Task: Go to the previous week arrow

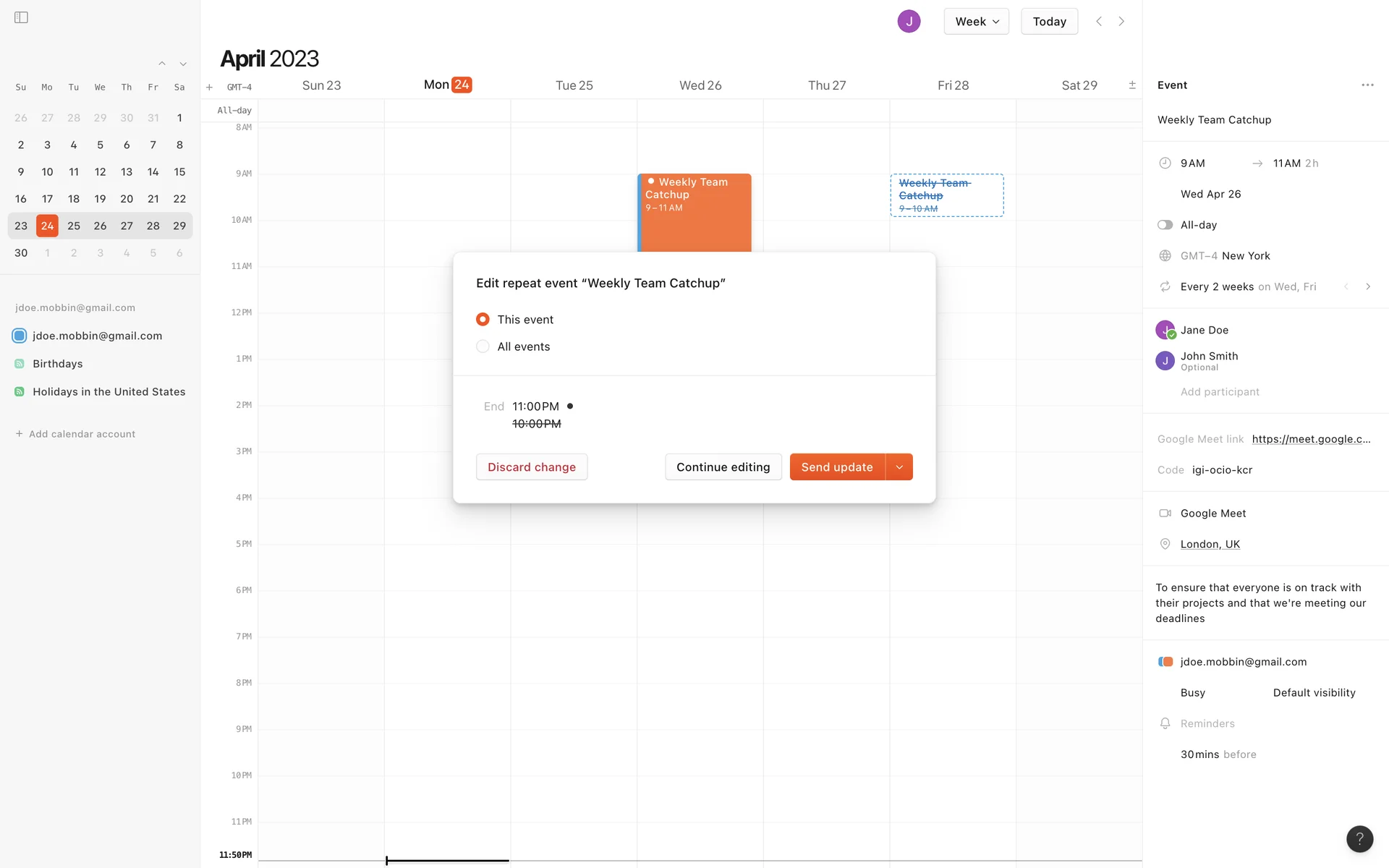Action: [1099, 22]
